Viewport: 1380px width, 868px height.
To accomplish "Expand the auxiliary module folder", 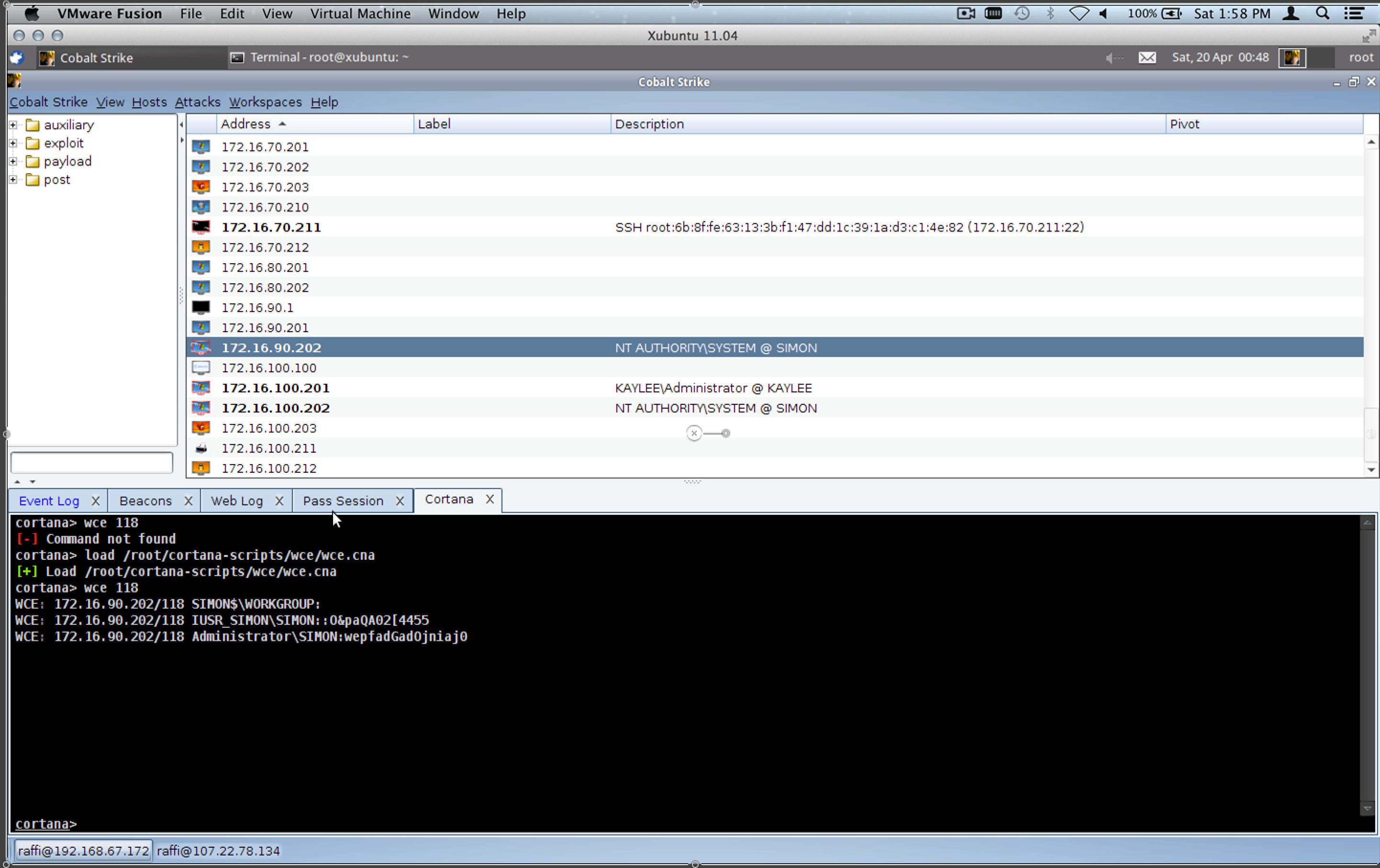I will [x=13, y=125].
